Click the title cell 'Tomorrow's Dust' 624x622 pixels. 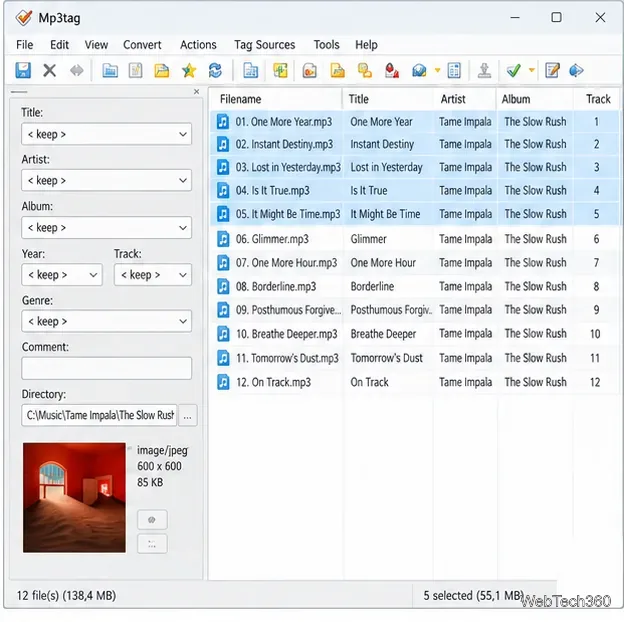pos(386,358)
